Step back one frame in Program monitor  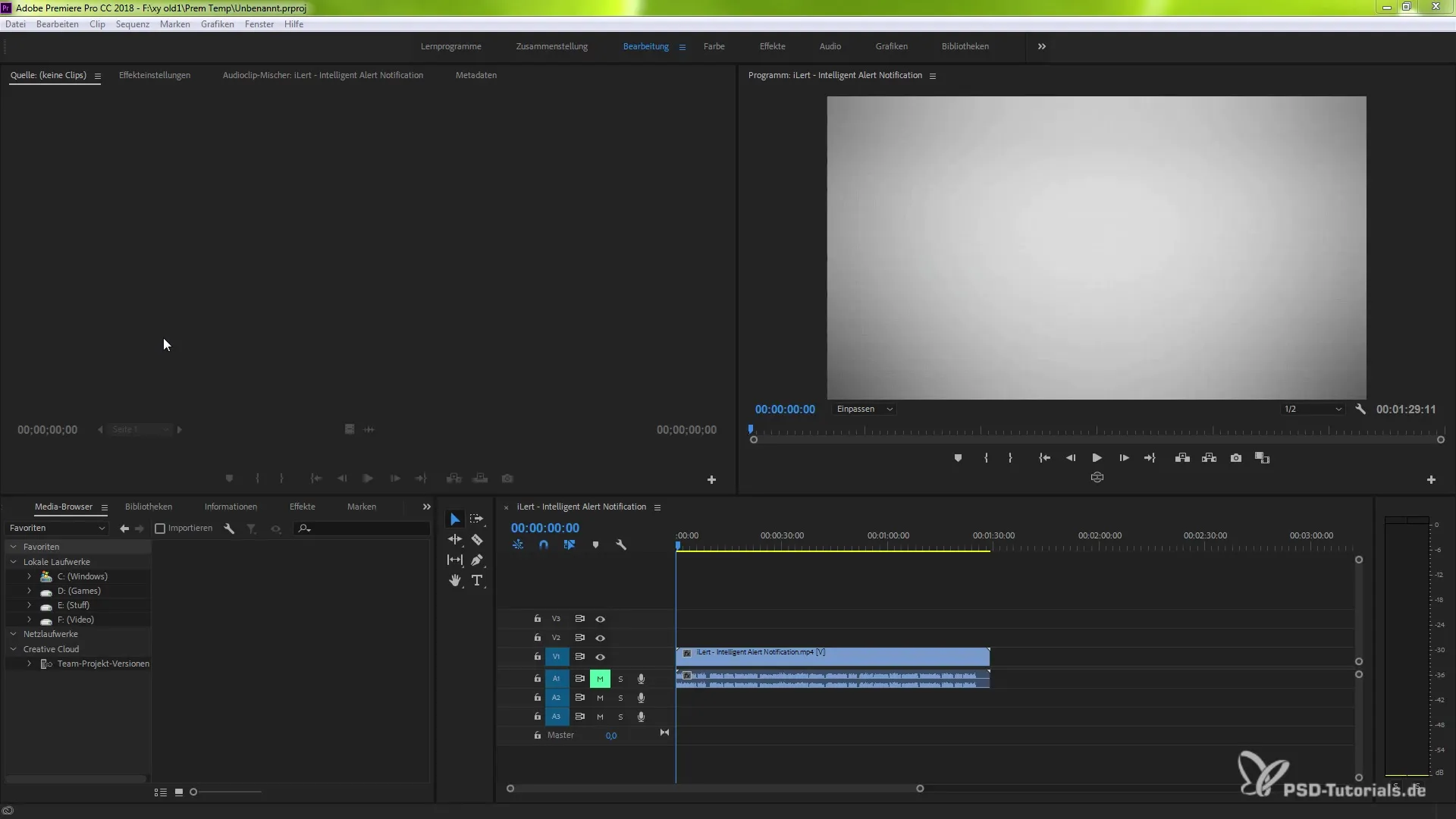pyautogui.click(x=1071, y=458)
